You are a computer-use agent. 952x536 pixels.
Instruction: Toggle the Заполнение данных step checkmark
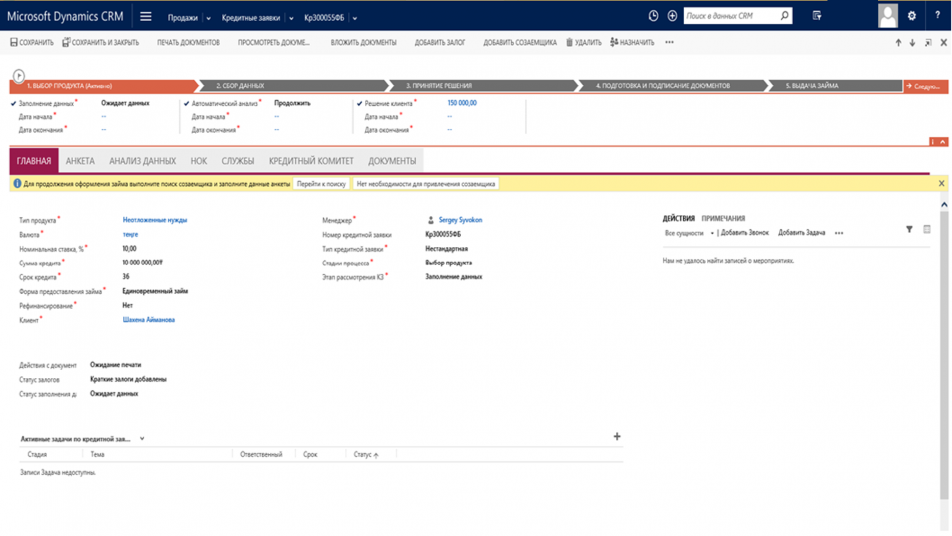14,103
